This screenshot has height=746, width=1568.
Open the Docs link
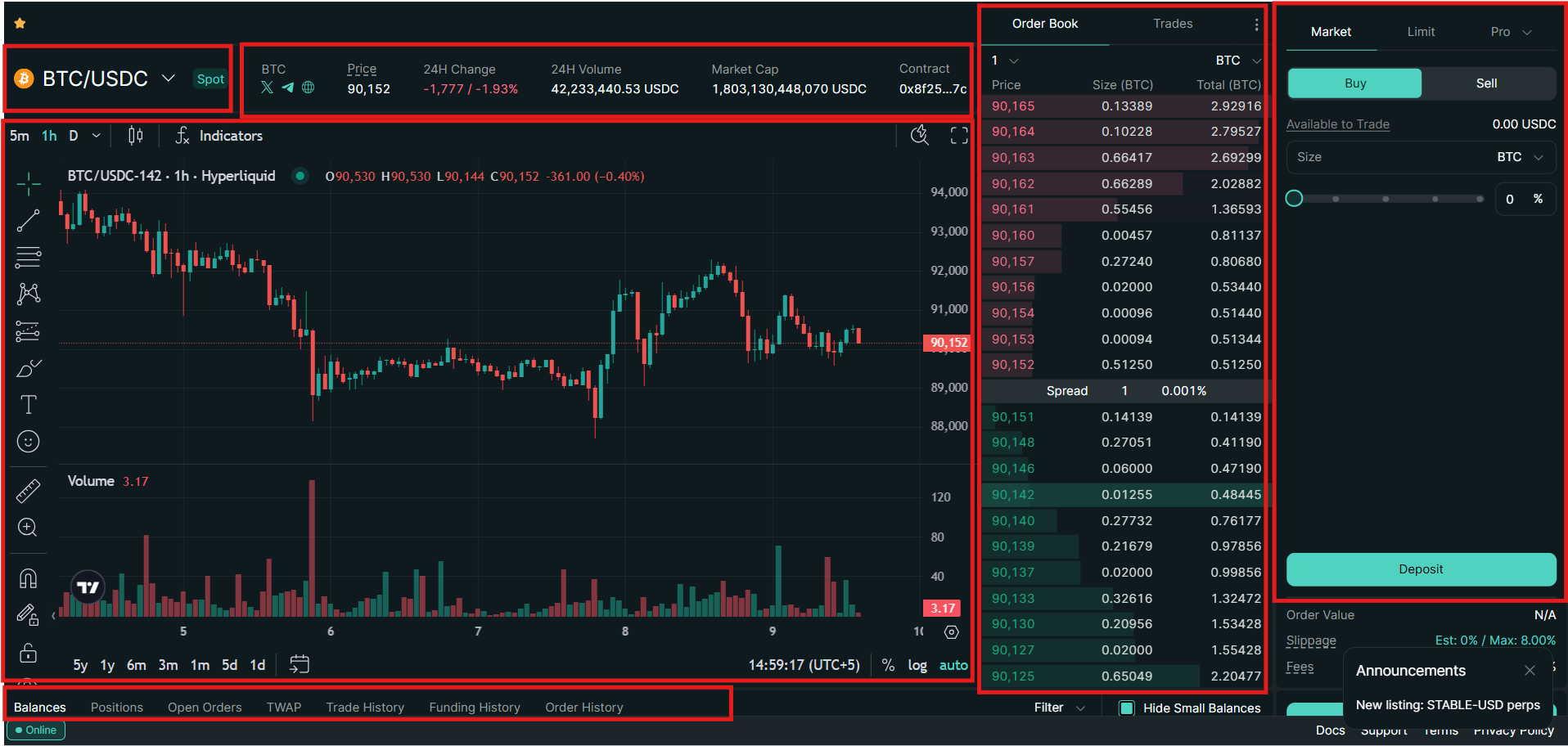[1330, 730]
